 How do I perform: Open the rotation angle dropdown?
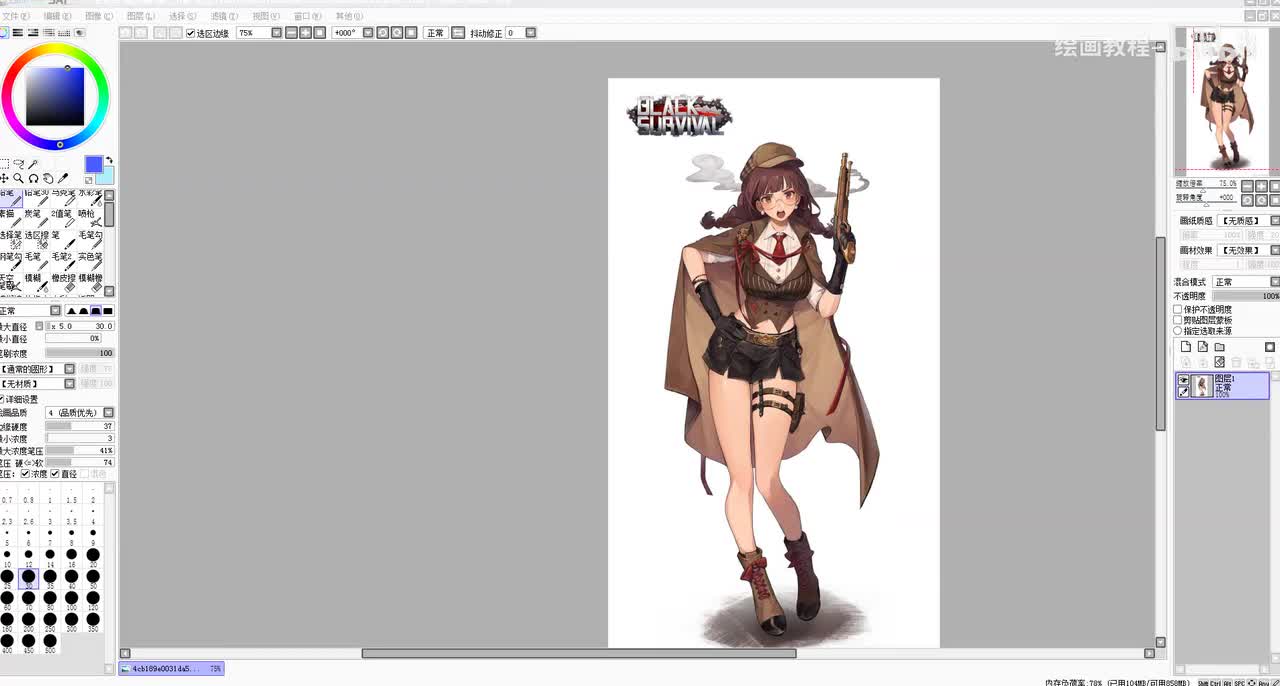pos(367,33)
